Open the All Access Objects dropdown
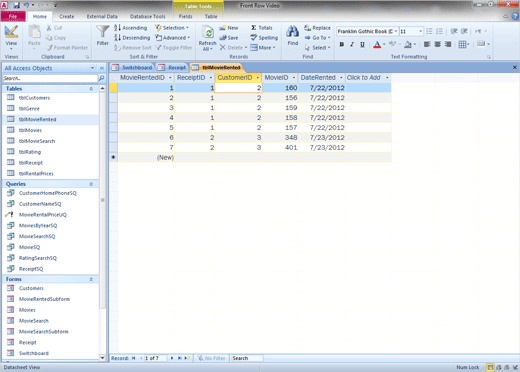520x372 pixels. pyautogui.click(x=93, y=68)
